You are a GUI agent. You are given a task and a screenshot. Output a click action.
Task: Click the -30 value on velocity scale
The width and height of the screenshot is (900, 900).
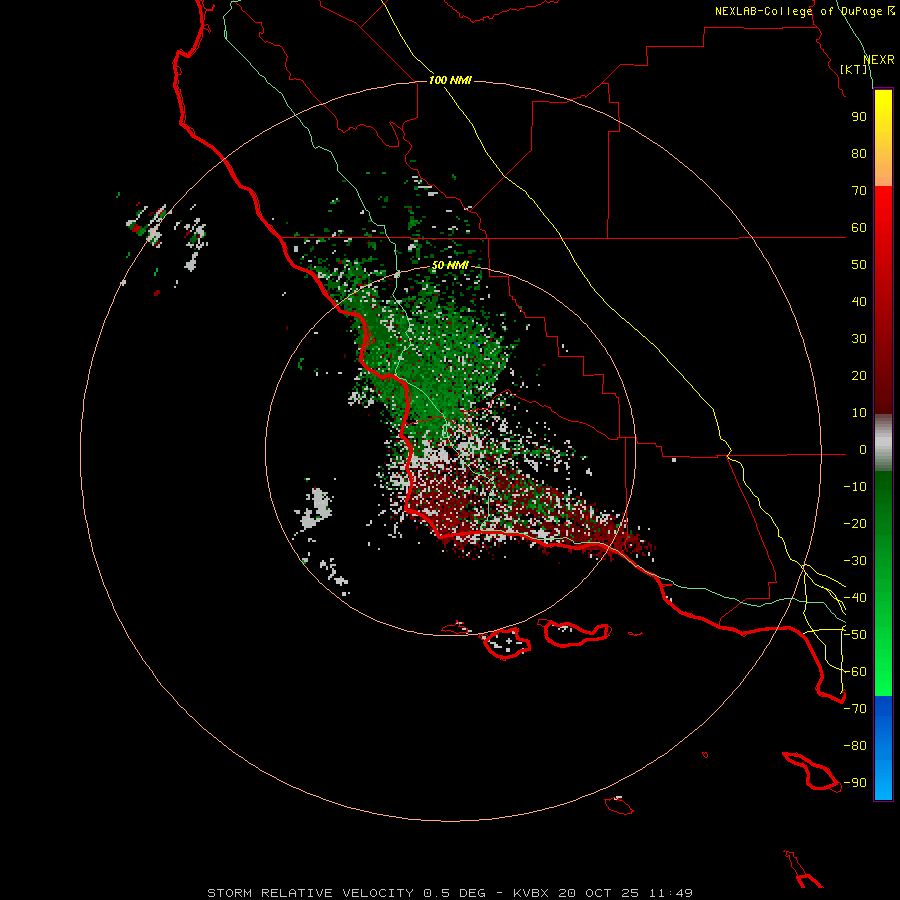(x=855, y=561)
